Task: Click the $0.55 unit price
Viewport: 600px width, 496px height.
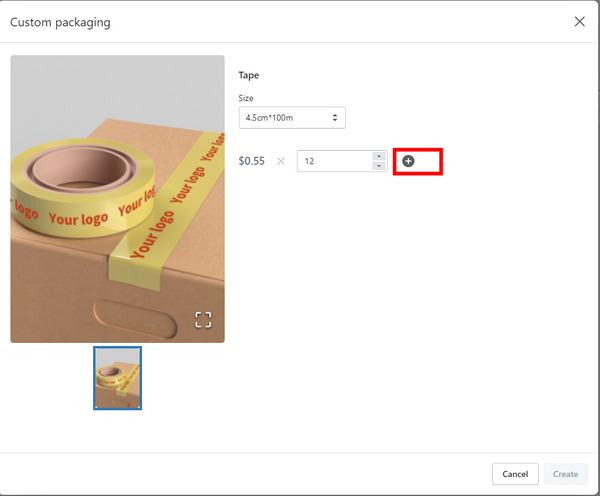Action: (x=252, y=161)
